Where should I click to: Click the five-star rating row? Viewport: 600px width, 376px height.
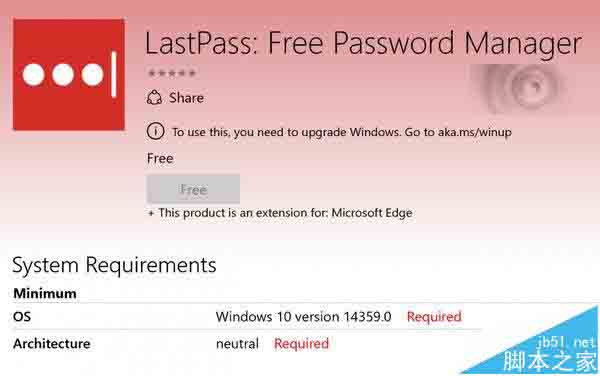[x=172, y=73]
